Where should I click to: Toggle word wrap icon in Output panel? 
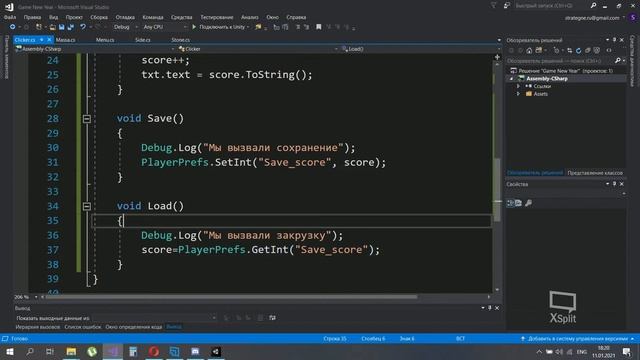click(x=272, y=318)
